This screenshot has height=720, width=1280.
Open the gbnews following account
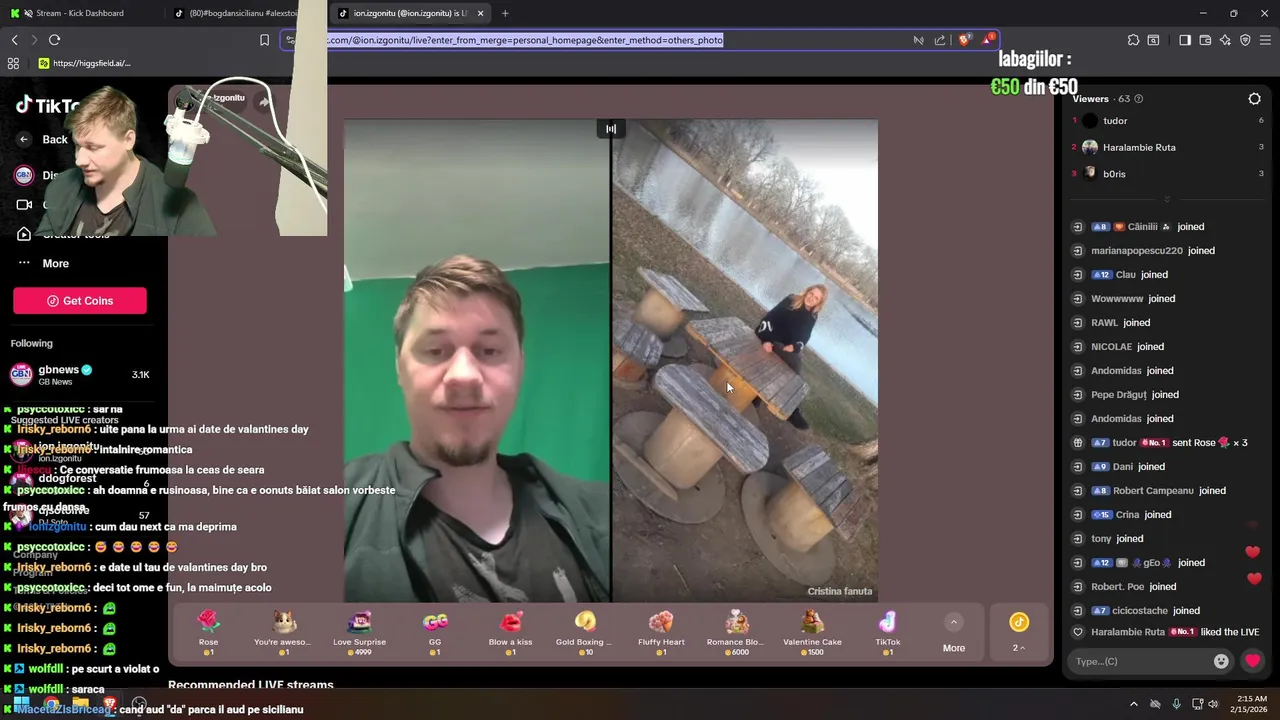click(80, 375)
